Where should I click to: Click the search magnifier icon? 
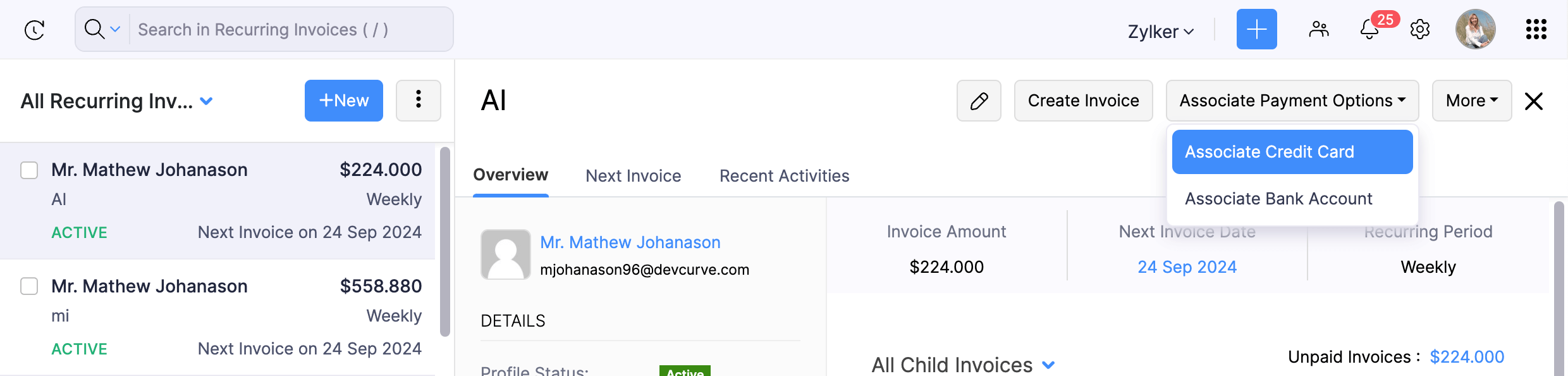tap(93, 29)
